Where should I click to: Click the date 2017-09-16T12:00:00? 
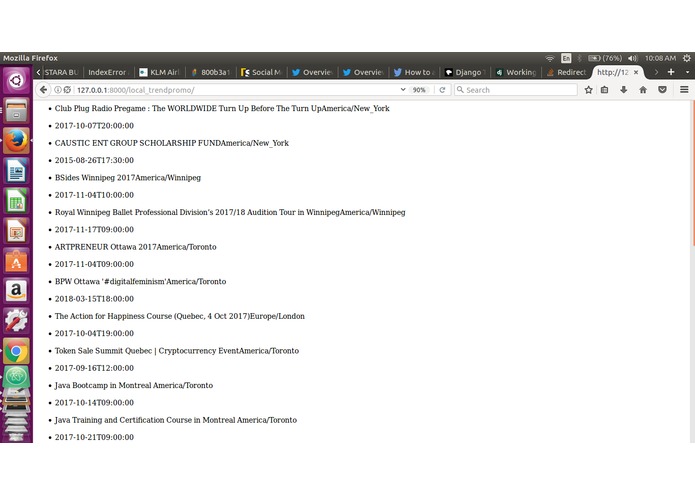(94, 368)
